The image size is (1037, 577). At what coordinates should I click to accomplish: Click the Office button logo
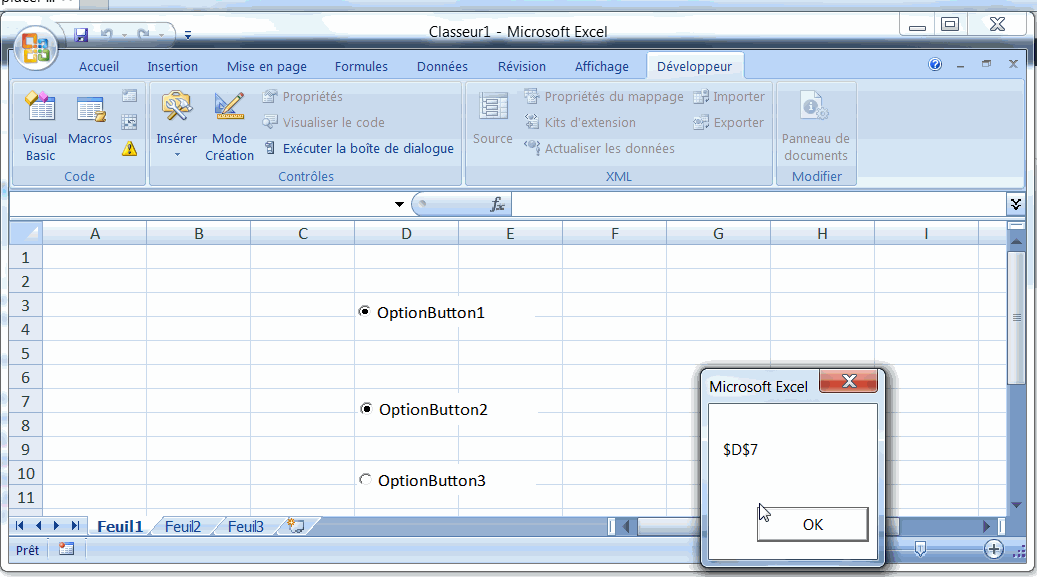[36, 47]
